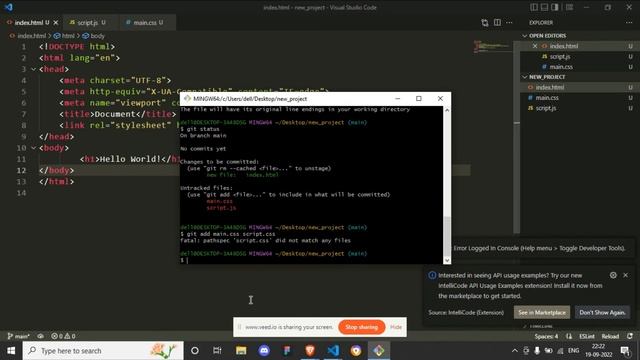
Task: Open the IntelliCode notification gear settings
Action: pos(613,275)
